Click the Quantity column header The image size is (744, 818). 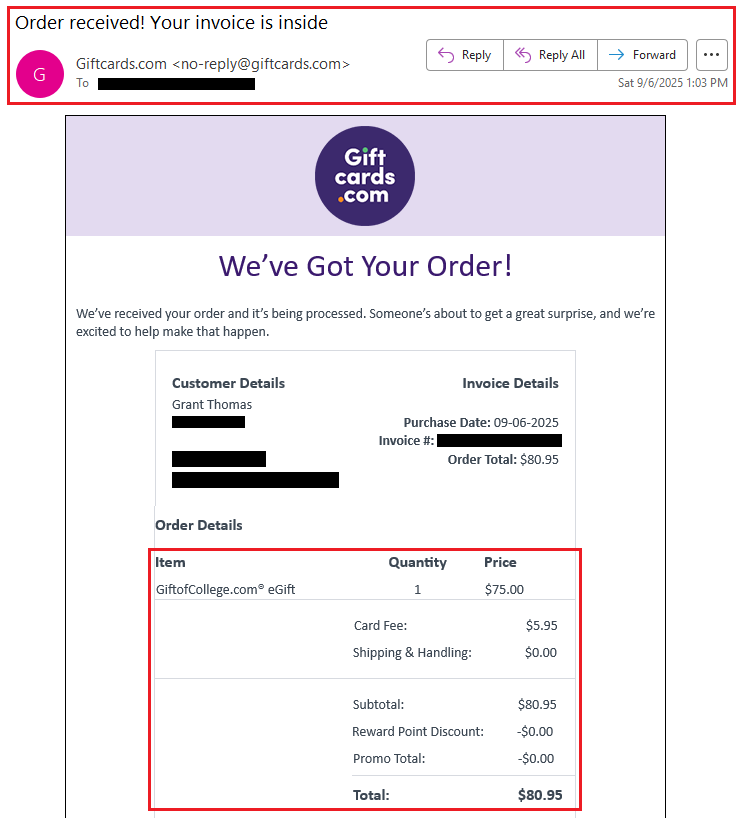(417, 562)
